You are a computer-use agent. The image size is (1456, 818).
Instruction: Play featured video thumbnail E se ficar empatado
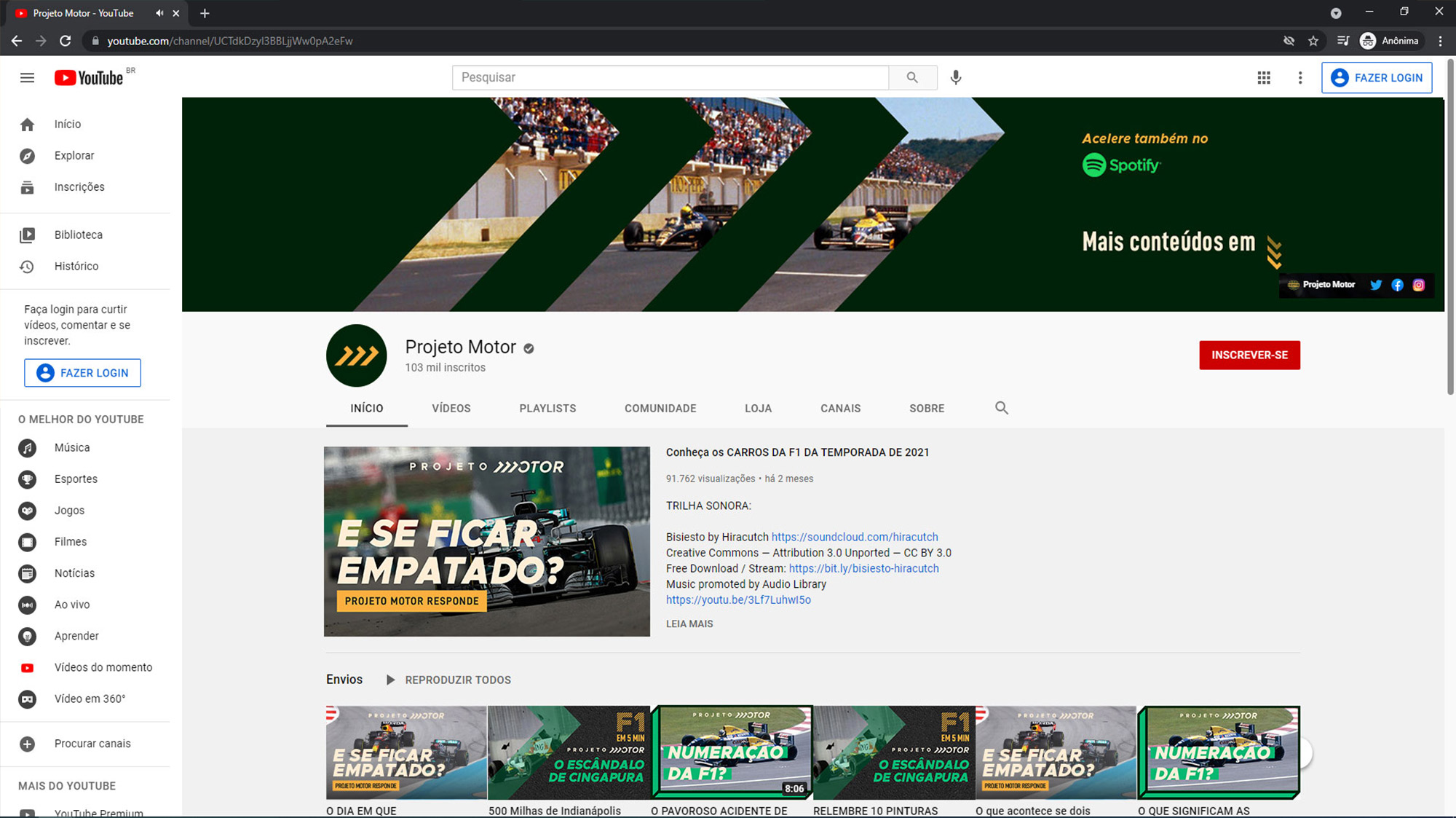[487, 541]
